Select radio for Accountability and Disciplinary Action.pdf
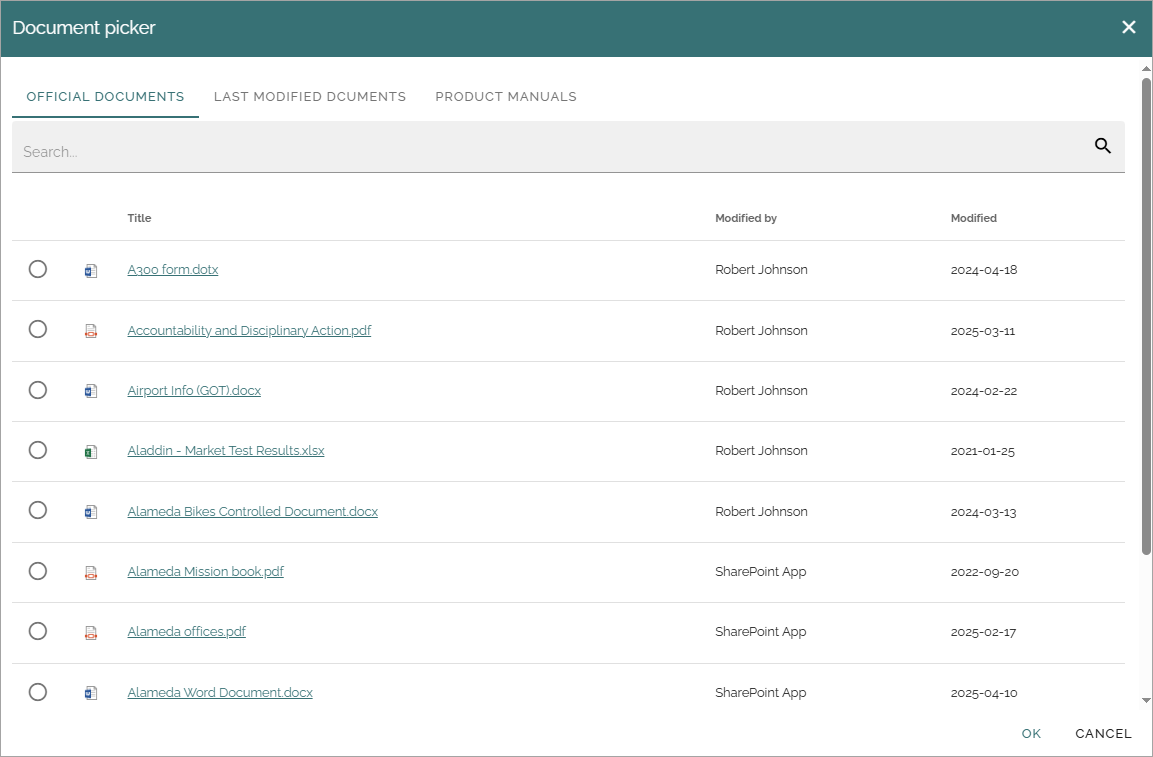 coord(38,330)
